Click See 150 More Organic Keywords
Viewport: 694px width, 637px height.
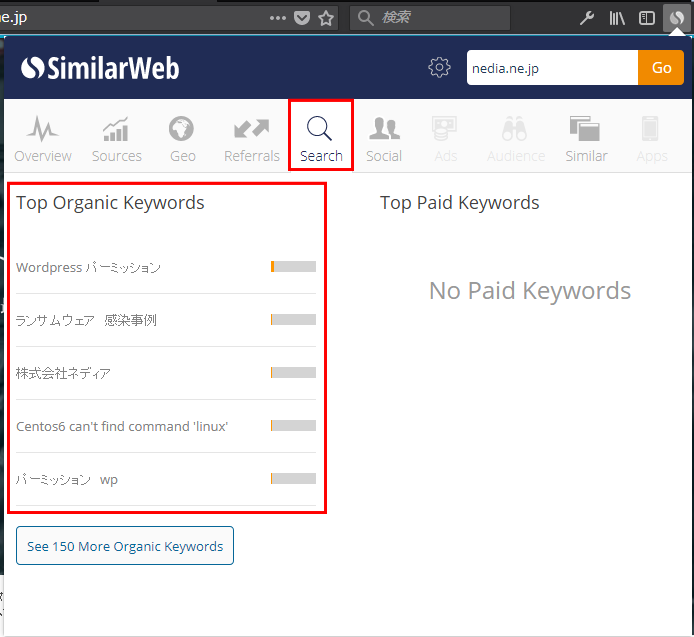tap(125, 545)
